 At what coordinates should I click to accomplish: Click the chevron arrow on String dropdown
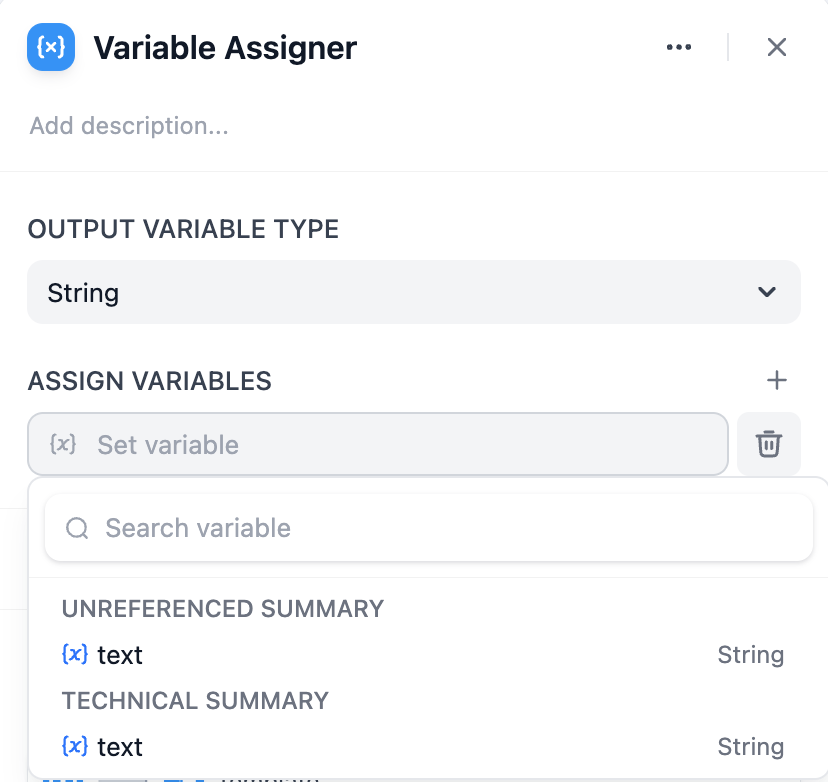click(x=767, y=293)
